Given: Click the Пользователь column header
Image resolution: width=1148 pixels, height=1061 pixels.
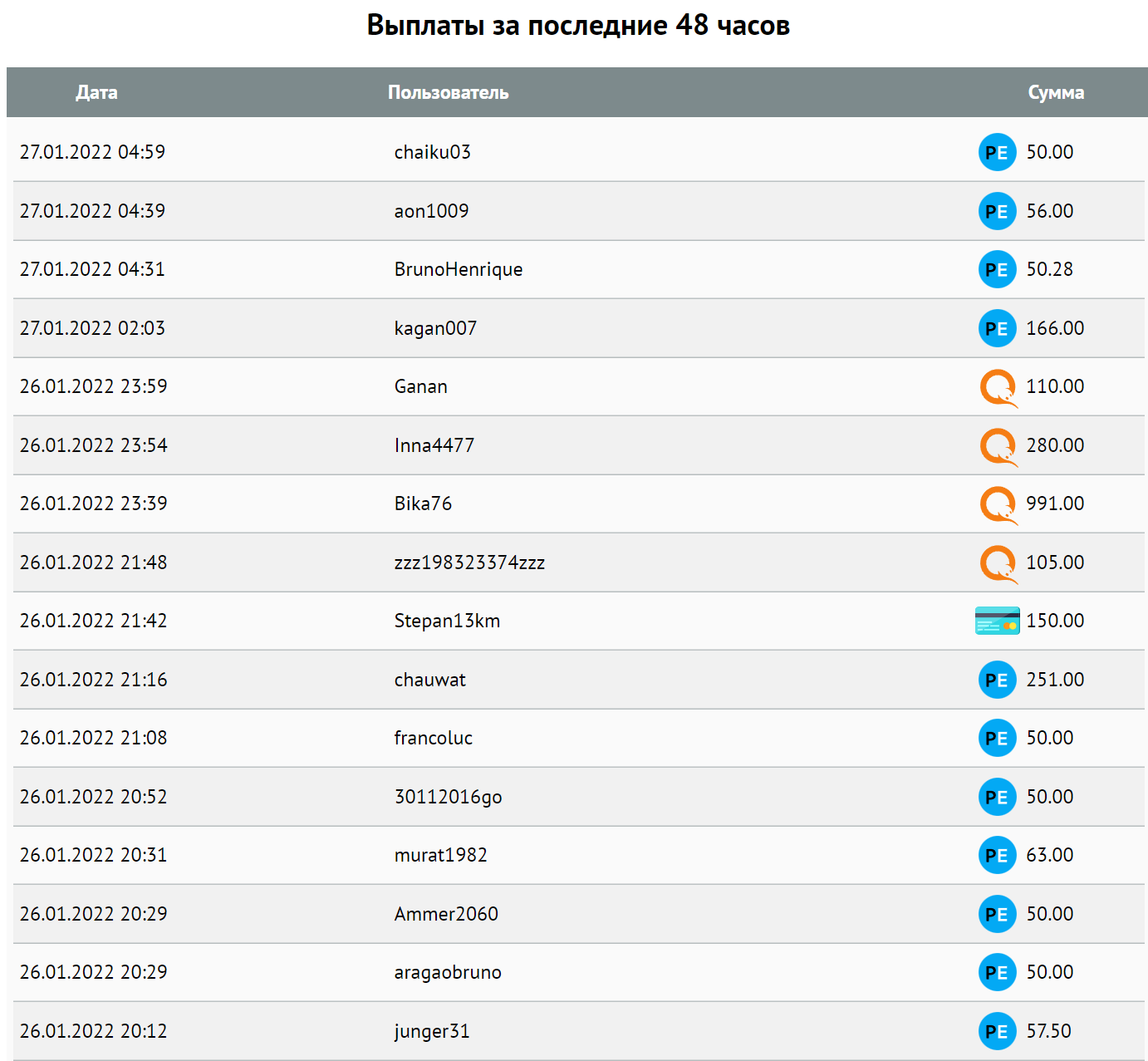Looking at the screenshot, I should [x=448, y=92].
